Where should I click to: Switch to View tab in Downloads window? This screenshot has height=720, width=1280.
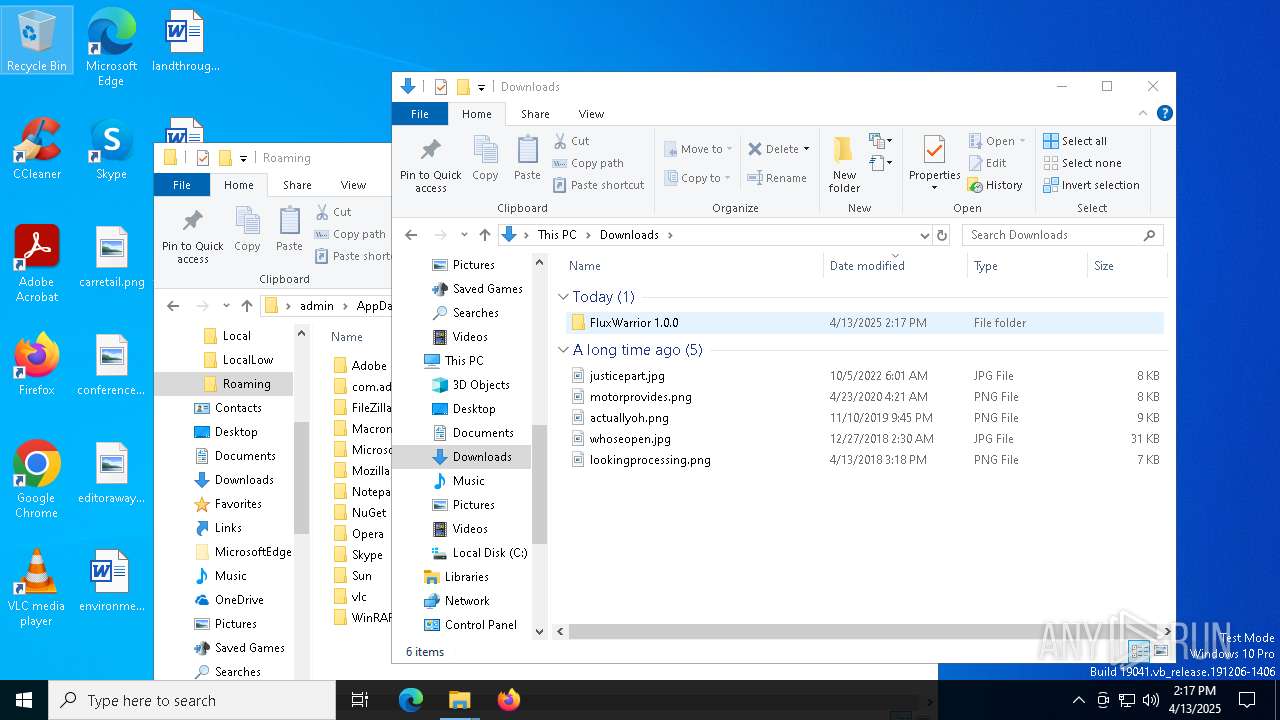coord(591,114)
